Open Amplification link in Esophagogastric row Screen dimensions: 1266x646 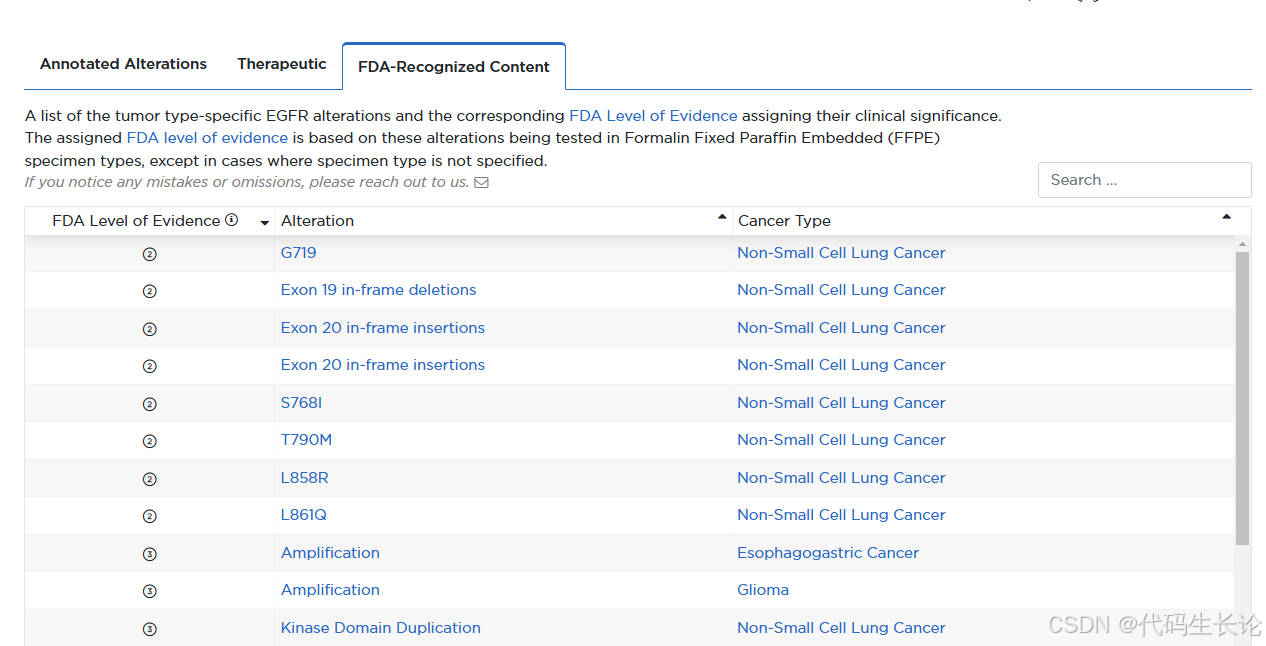(330, 553)
